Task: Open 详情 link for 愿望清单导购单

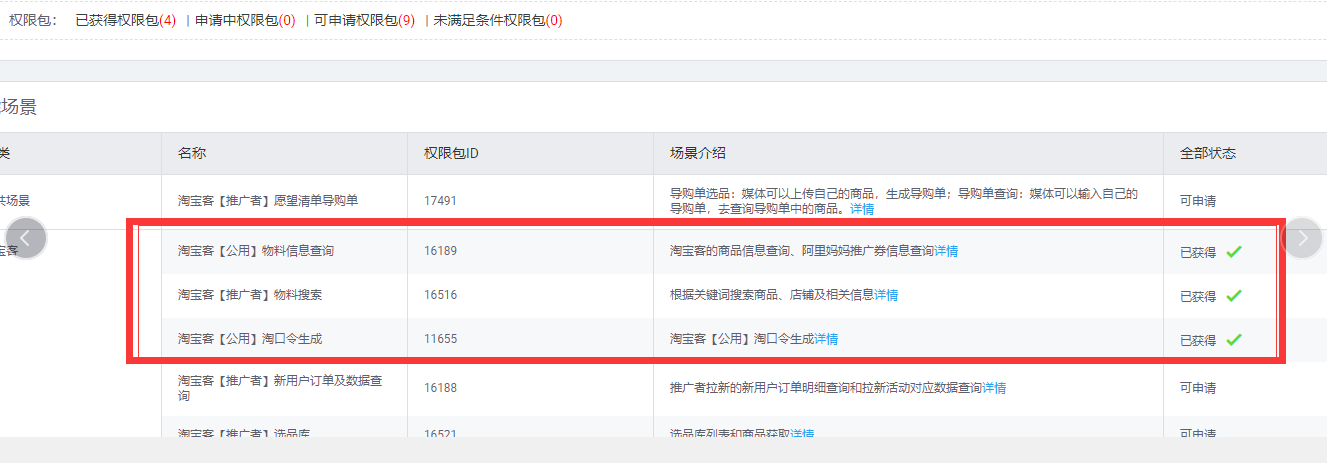Action: pos(862,209)
